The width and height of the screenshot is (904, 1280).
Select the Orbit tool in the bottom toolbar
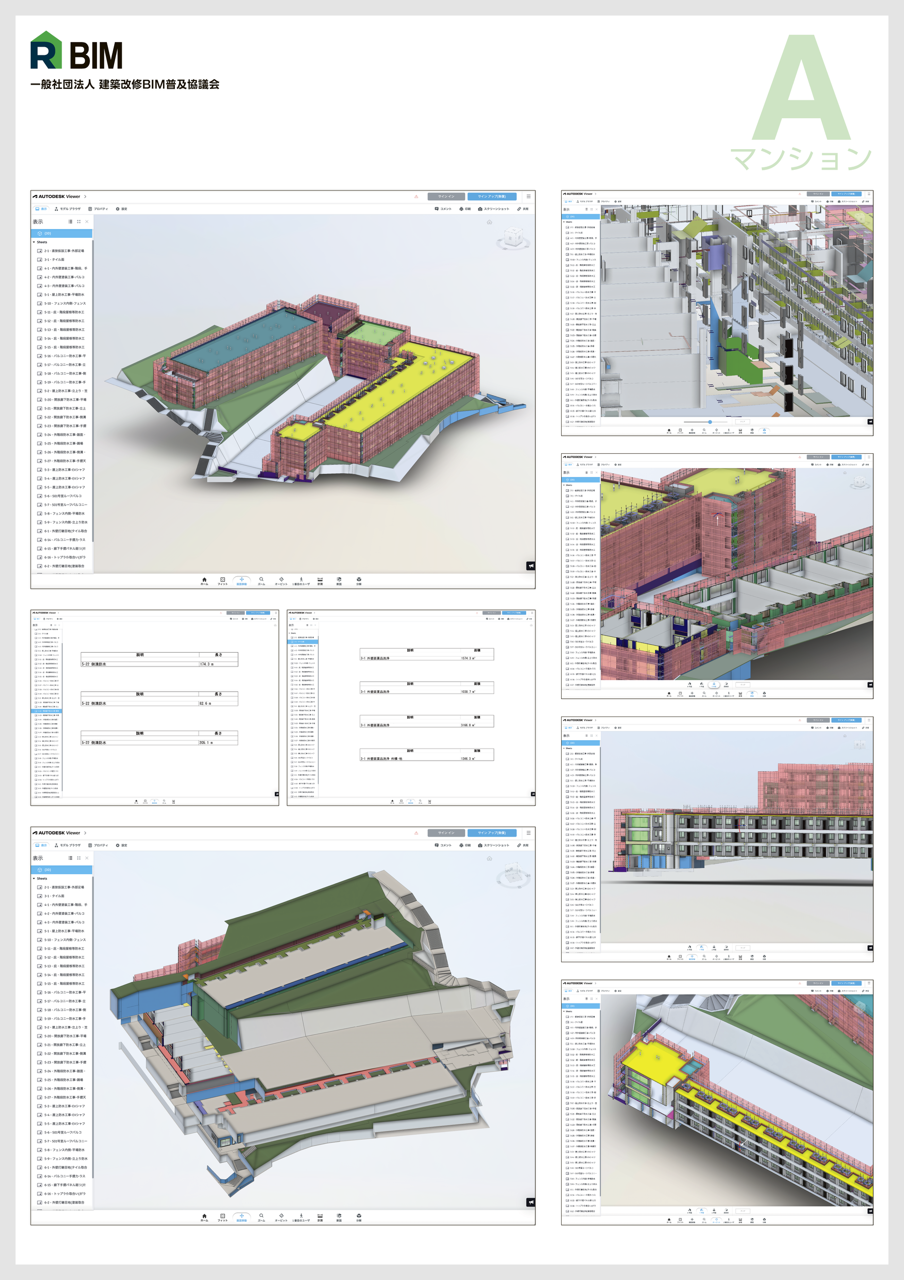[x=281, y=578]
